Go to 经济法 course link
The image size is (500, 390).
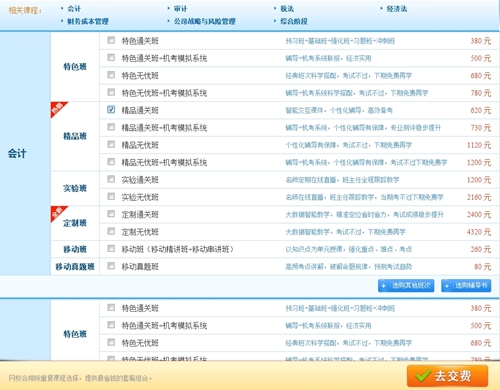coord(397,9)
